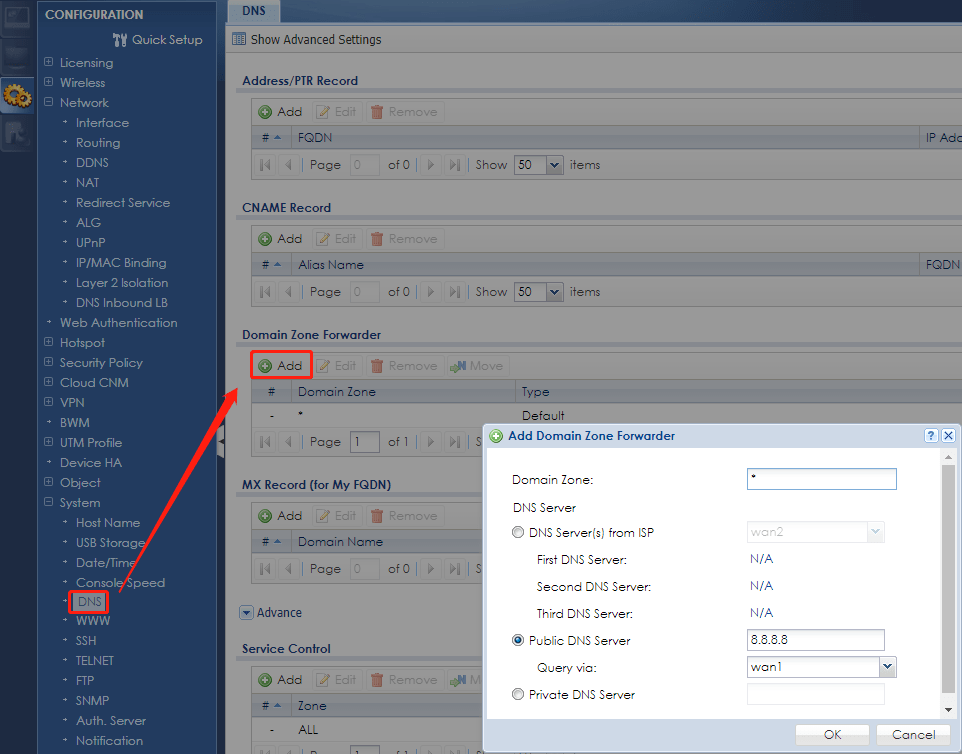
Task: Open the WWW menu item
Action: coord(93,621)
